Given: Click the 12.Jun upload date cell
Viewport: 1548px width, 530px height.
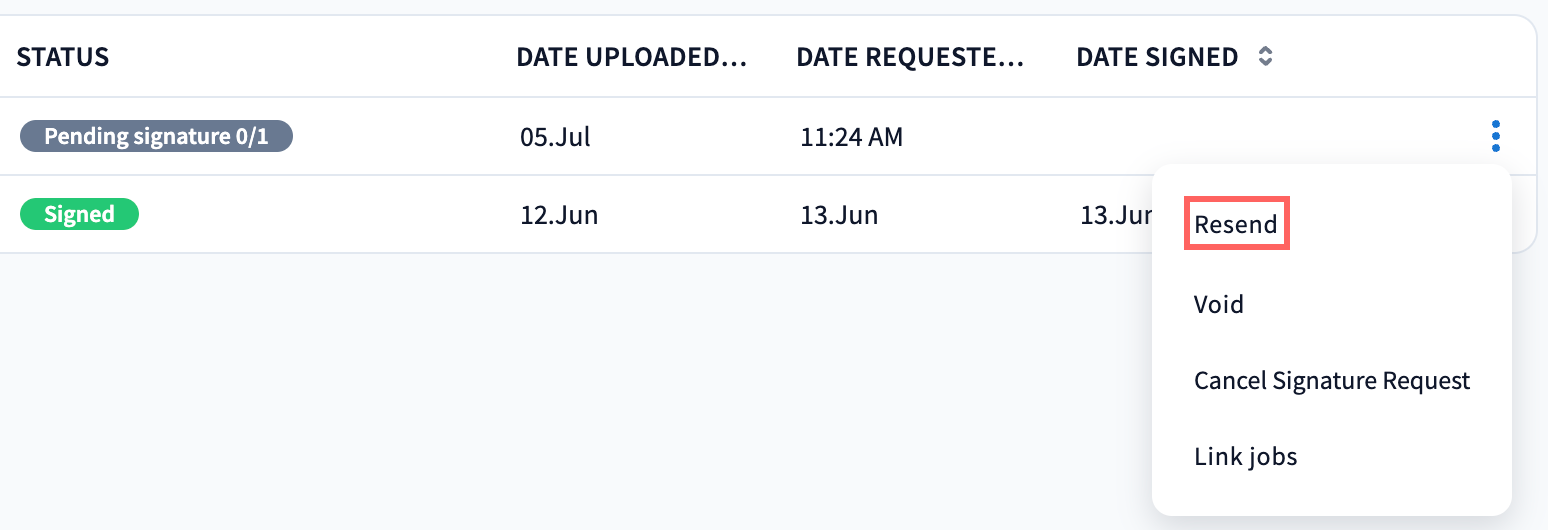Looking at the screenshot, I should [559, 215].
